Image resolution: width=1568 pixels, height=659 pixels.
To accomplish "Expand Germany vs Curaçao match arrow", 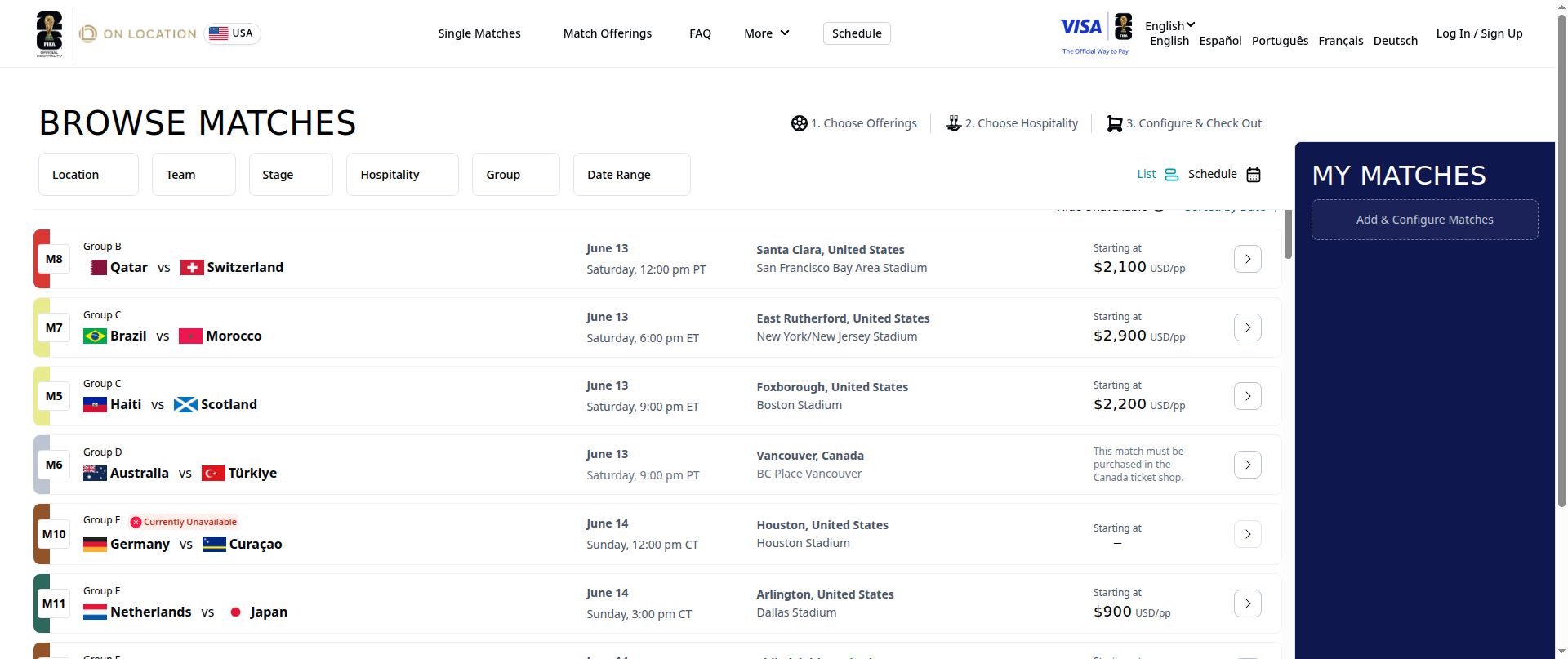I will (x=1247, y=534).
